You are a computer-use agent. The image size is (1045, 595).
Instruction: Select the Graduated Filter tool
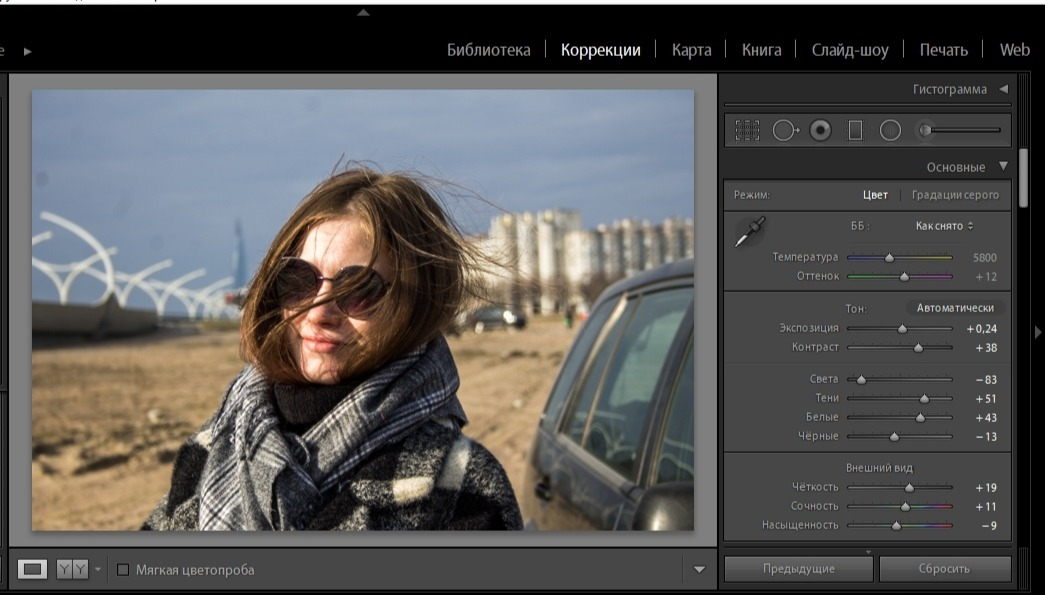855,130
